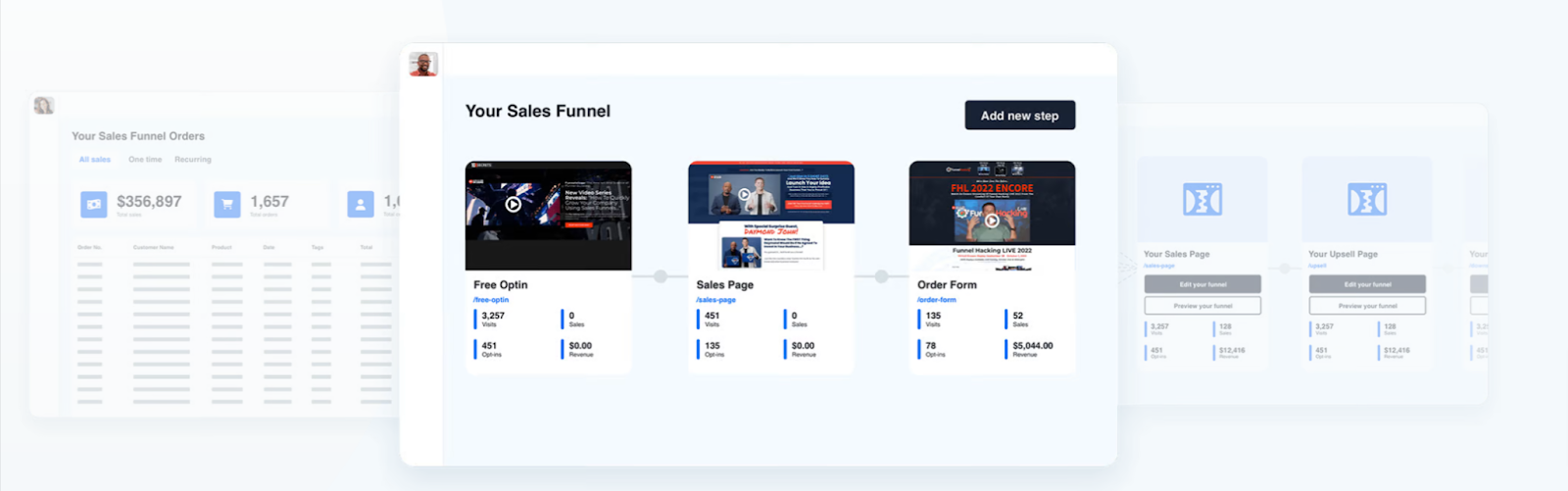Click the Add new step button
1568x491 pixels.
[x=1019, y=115]
